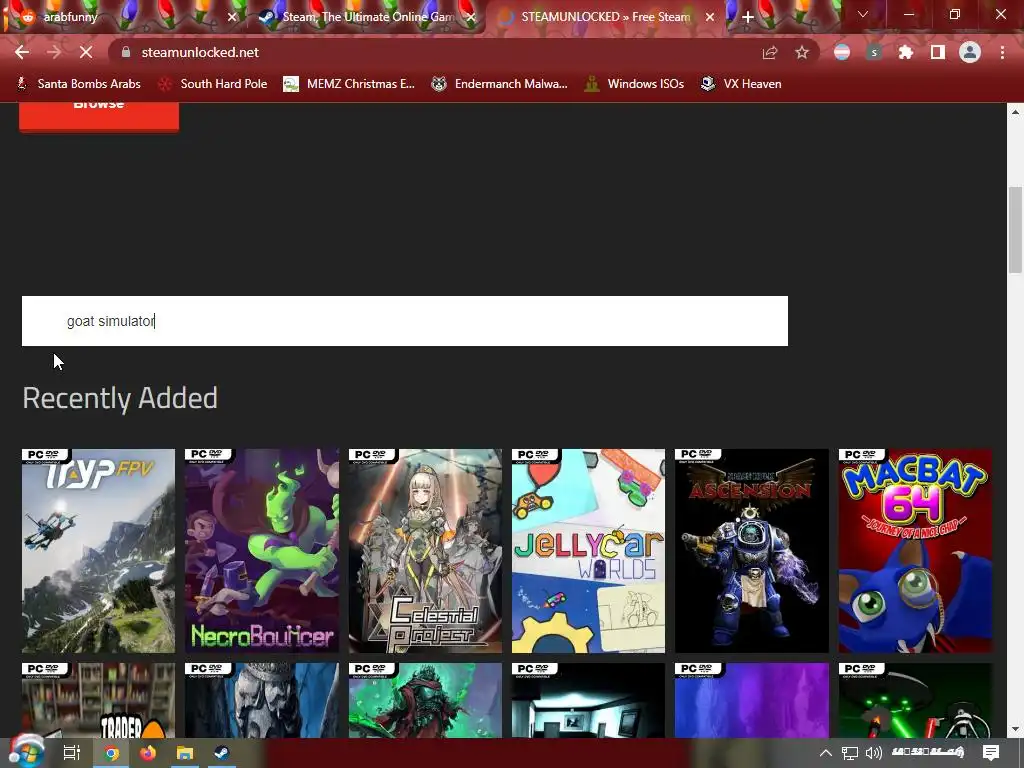Open the Trader game cover

[x=99, y=700]
